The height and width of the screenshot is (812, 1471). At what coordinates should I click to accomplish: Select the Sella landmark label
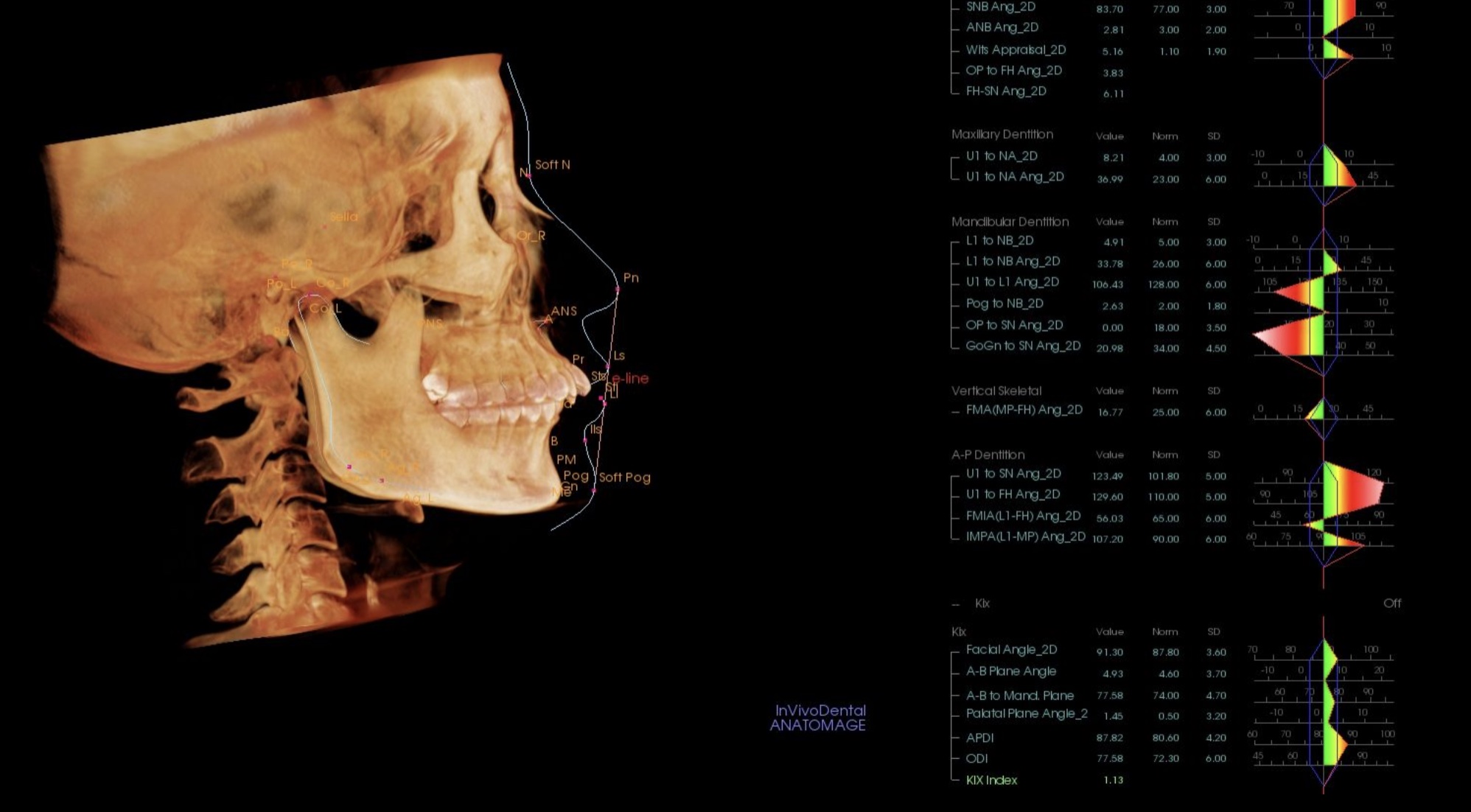coord(343,217)
